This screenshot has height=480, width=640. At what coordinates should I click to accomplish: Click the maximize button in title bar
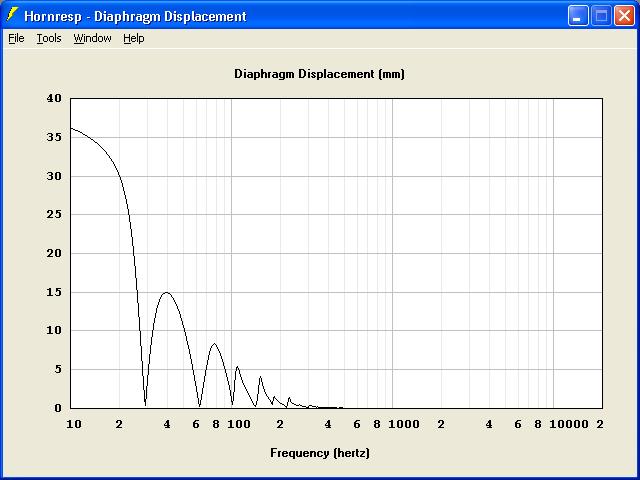(601, 16)
